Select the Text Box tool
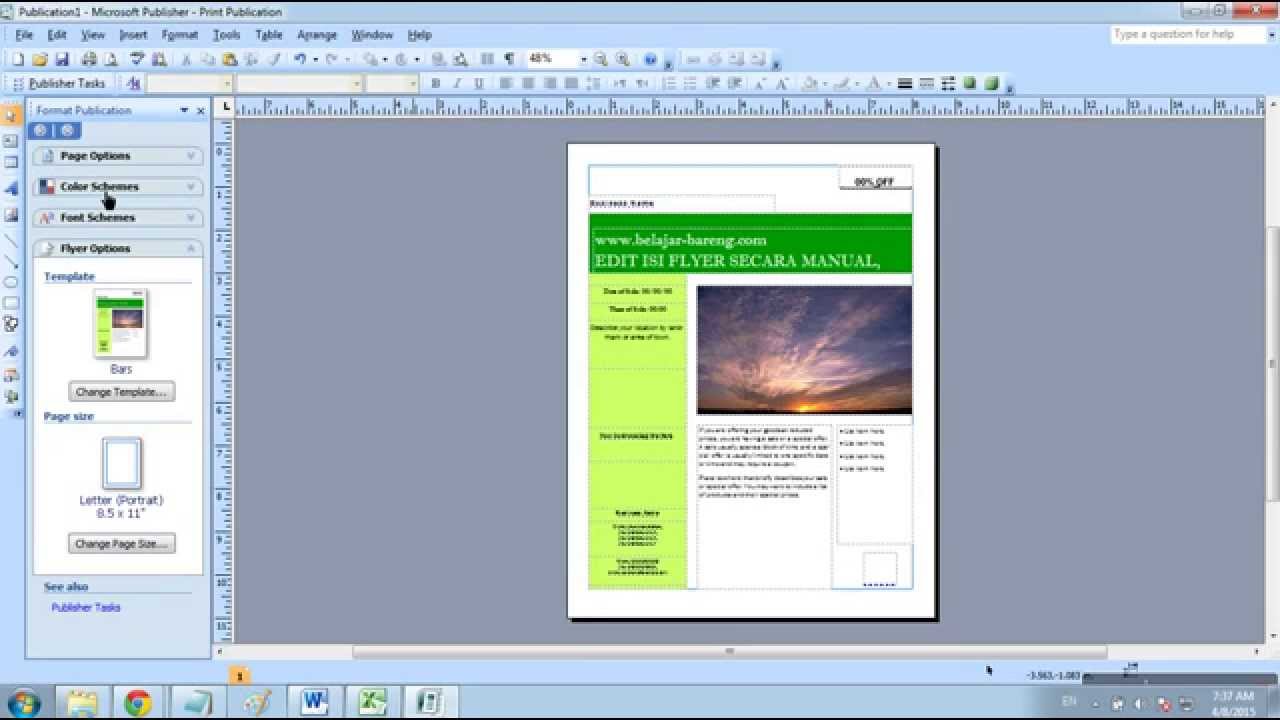This screenshot has height=720, width=1280. (11, 141)
